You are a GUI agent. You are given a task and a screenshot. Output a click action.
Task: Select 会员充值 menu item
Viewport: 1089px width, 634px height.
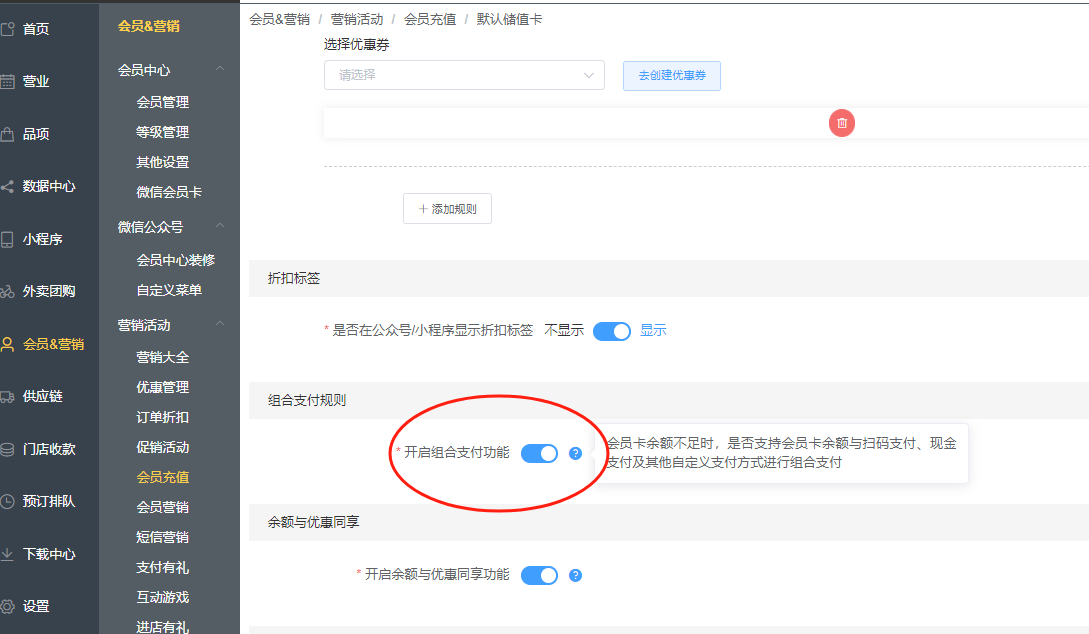tap(163, 477)
